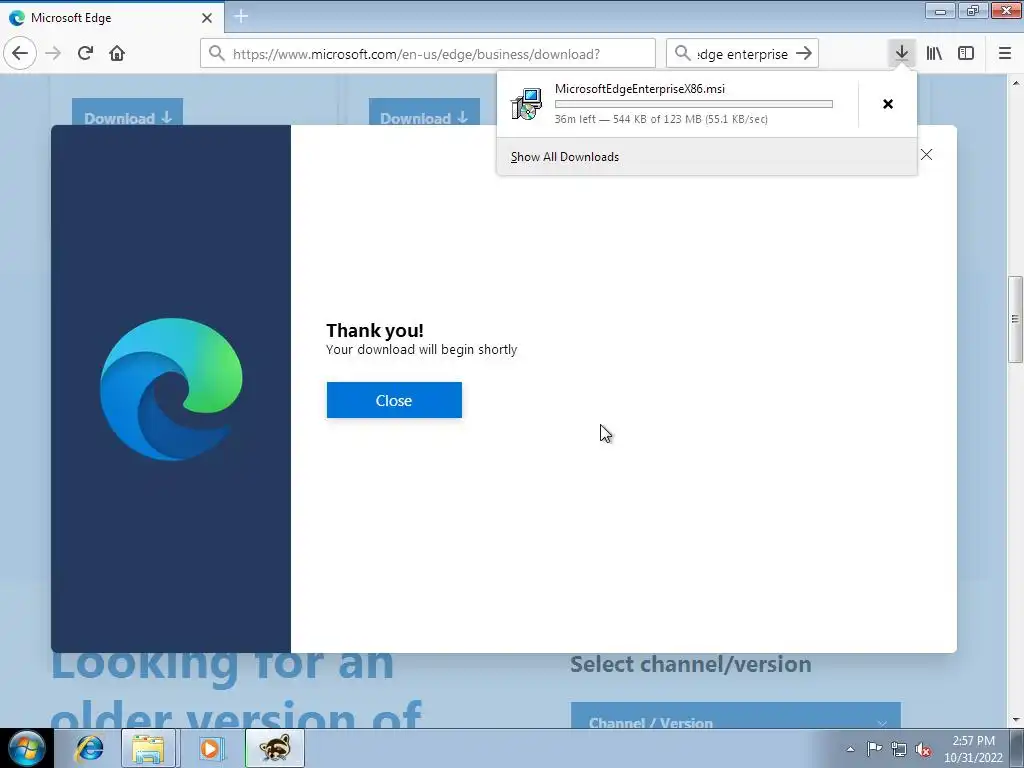Click the left Download button behind the dialog
The height and width of the screenshot is (768, 1024).
click(x=127, y=112)
